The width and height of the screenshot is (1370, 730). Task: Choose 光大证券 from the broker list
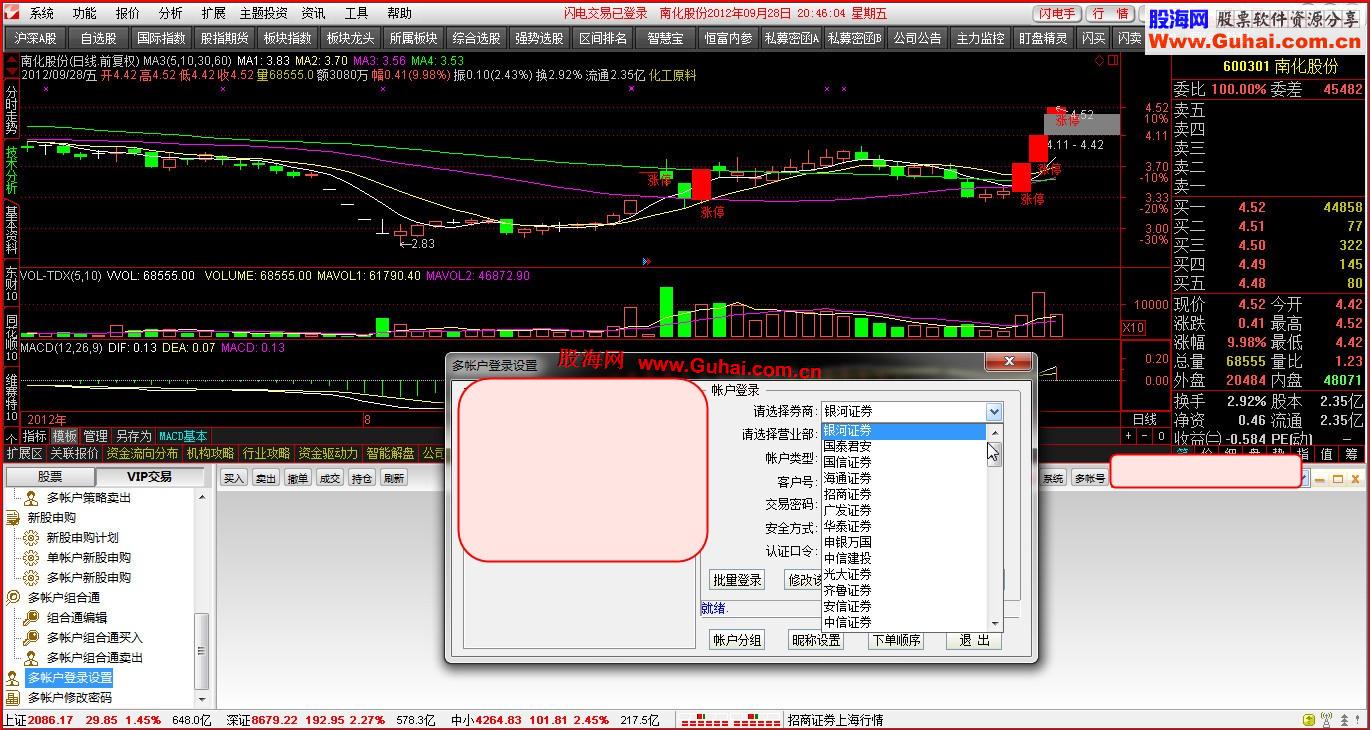point(847,574)
